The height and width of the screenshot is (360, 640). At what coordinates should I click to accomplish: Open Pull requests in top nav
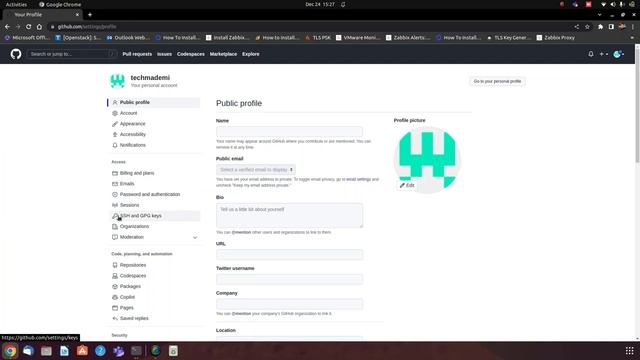pyautogui.click(x=137, y=54)
